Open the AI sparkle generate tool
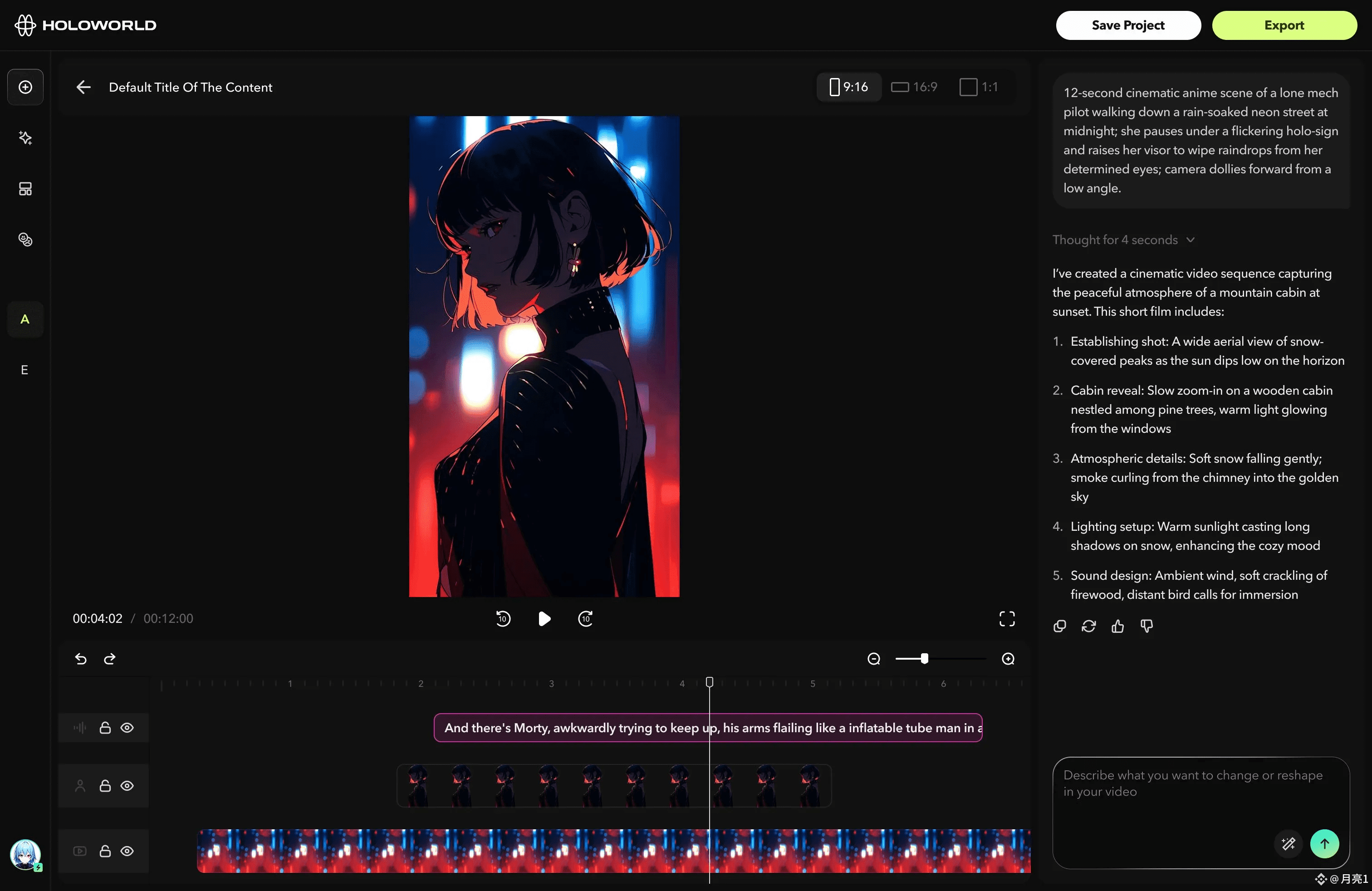The width and height of the screenshot is (1372, 891). pos(25,138)
